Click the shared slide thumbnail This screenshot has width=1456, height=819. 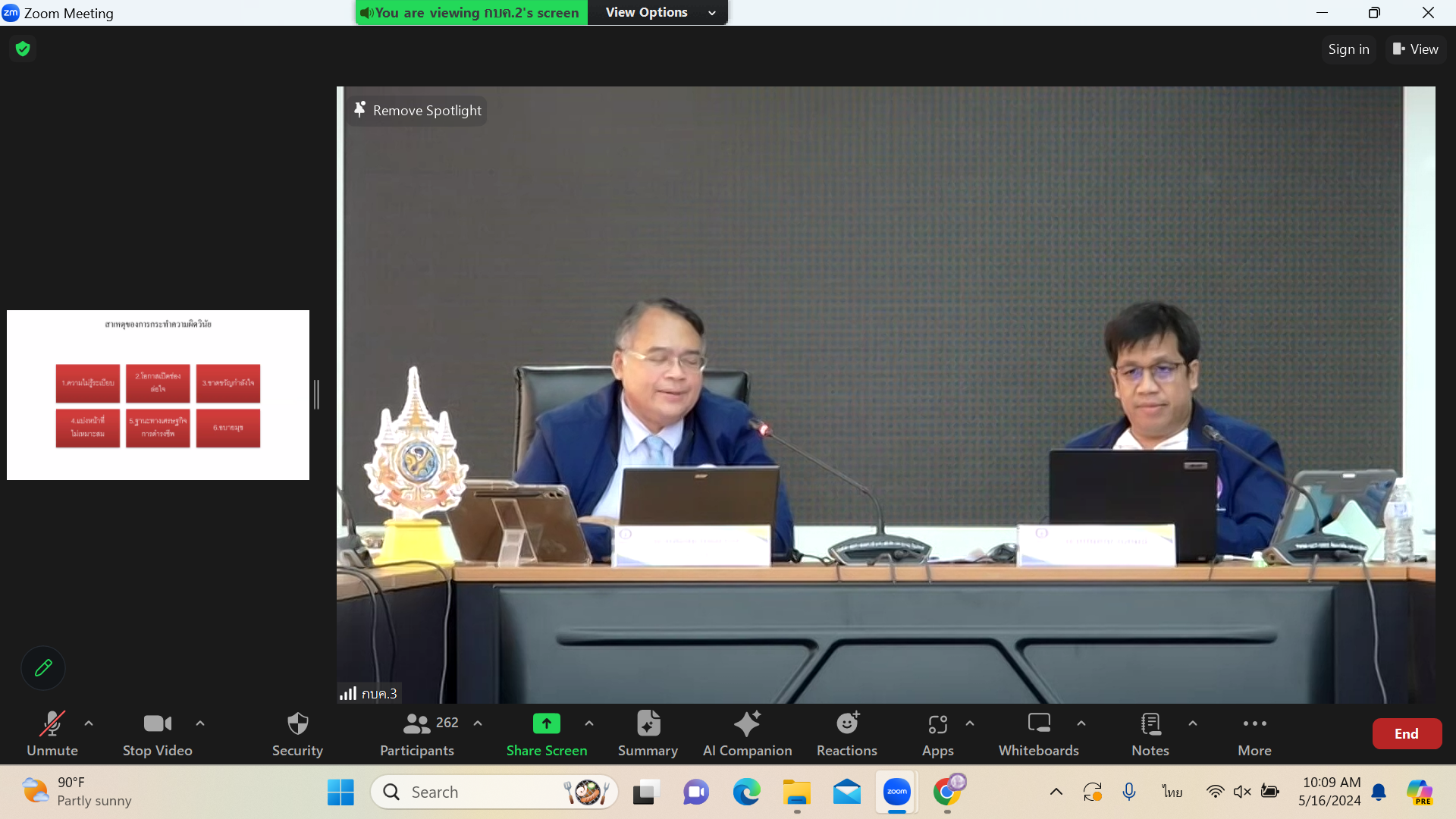[158, 395]
